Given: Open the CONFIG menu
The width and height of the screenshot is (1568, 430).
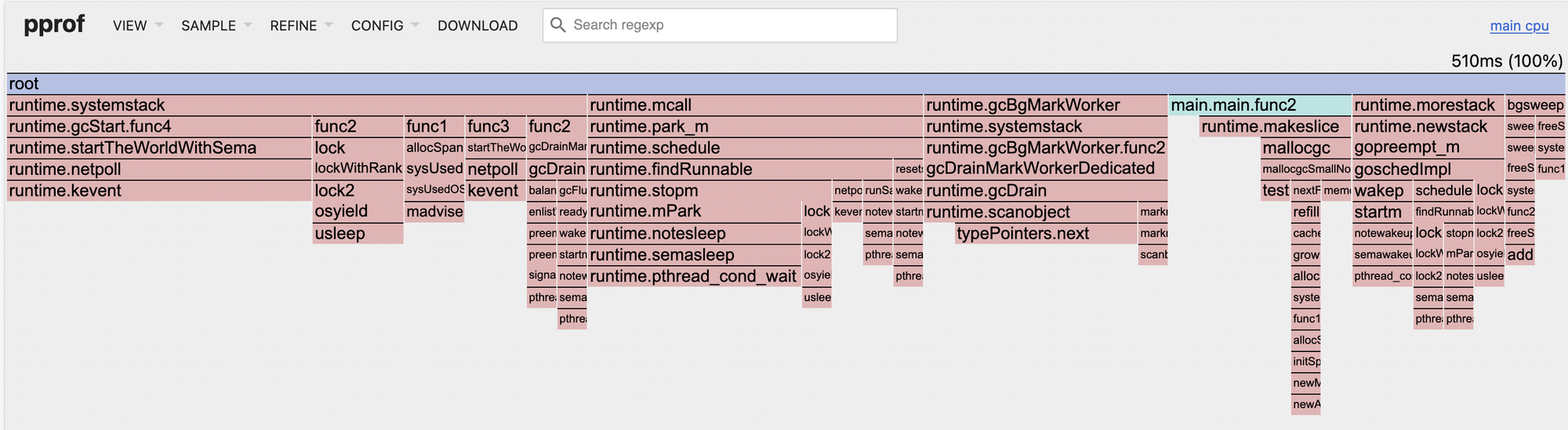Looking at the screenshot, I should pos(384,26).
